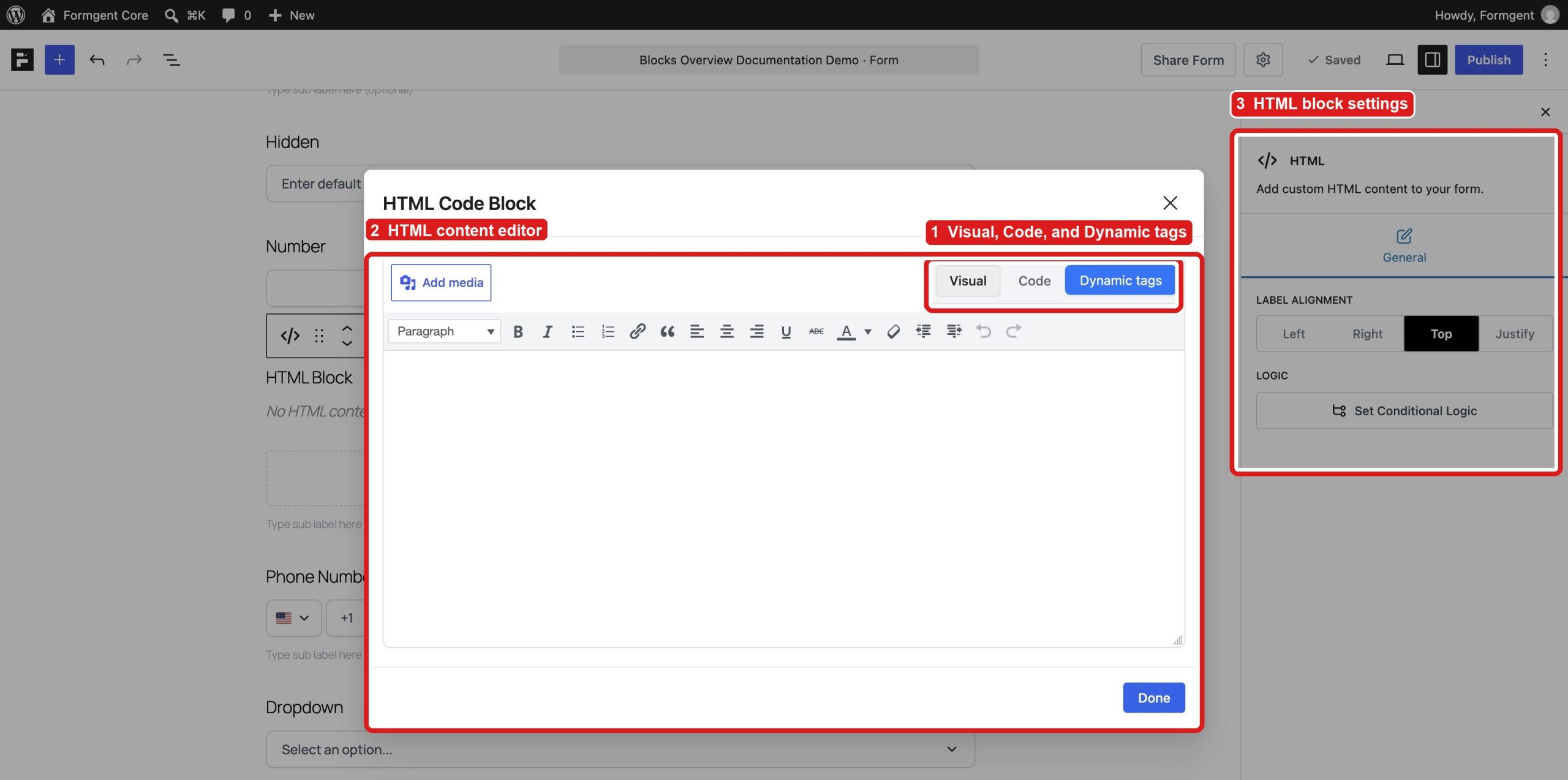
Task: Apply italic formatting in editor toolbar
Action: tap(547, 331)
